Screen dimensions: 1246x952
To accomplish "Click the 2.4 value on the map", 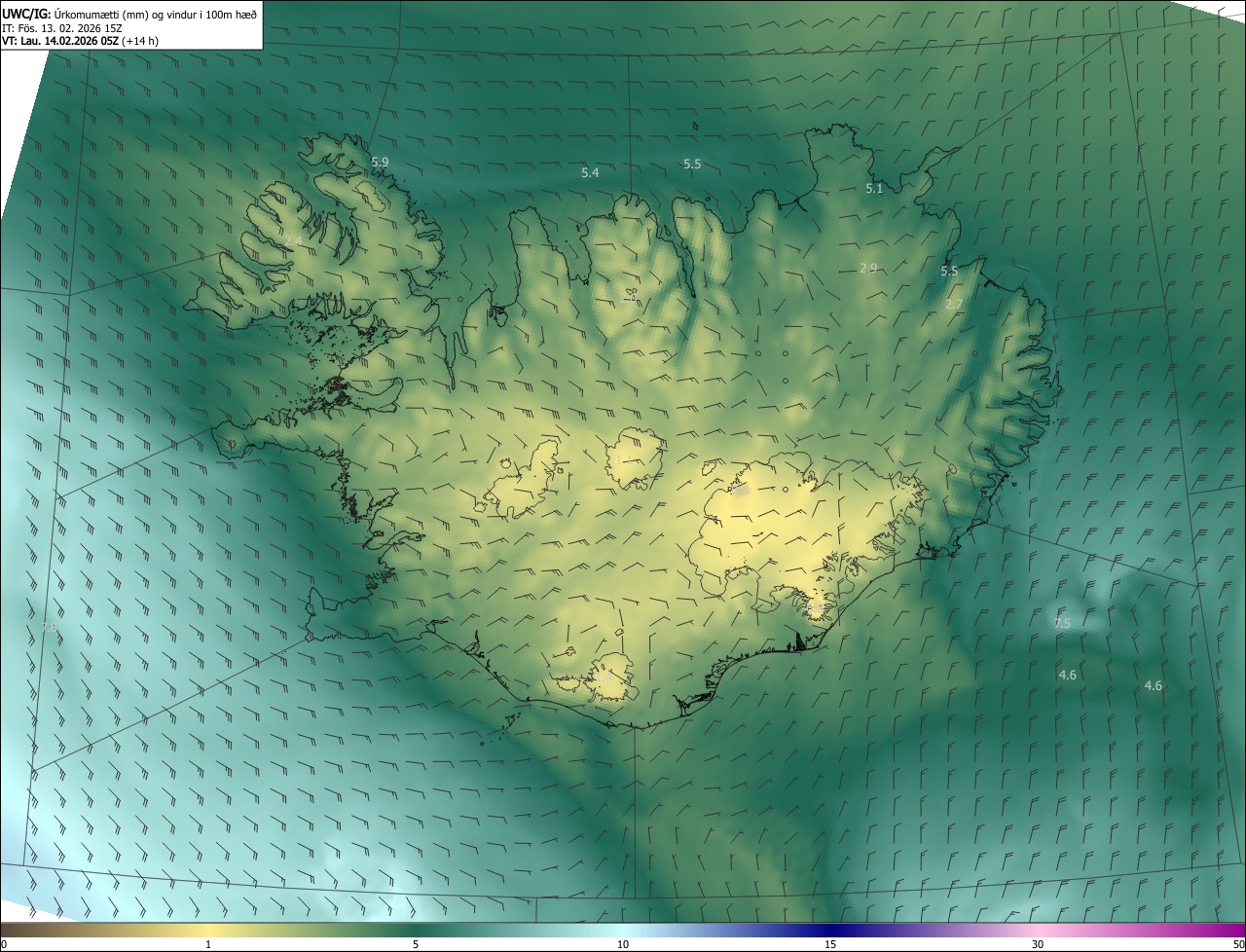I will (293, 239).
